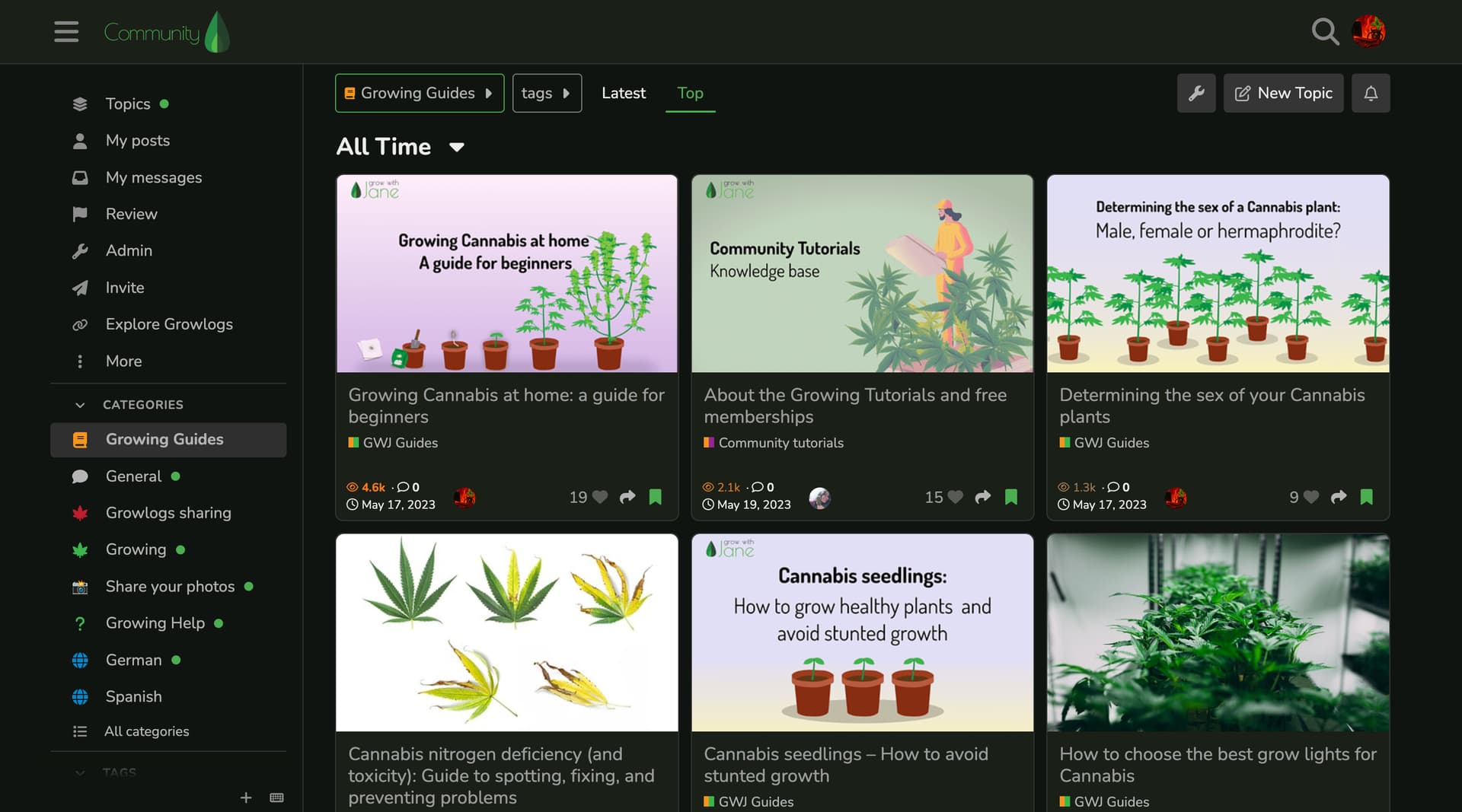
Task: Open the user profile avatar menu
Action: click(x=1368, y=32)
